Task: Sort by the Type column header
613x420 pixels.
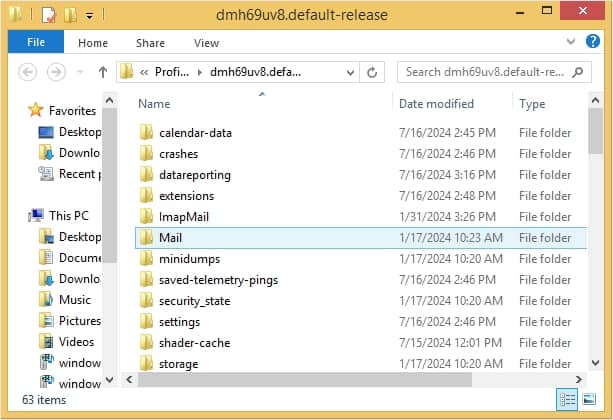Action: point(532,104)
